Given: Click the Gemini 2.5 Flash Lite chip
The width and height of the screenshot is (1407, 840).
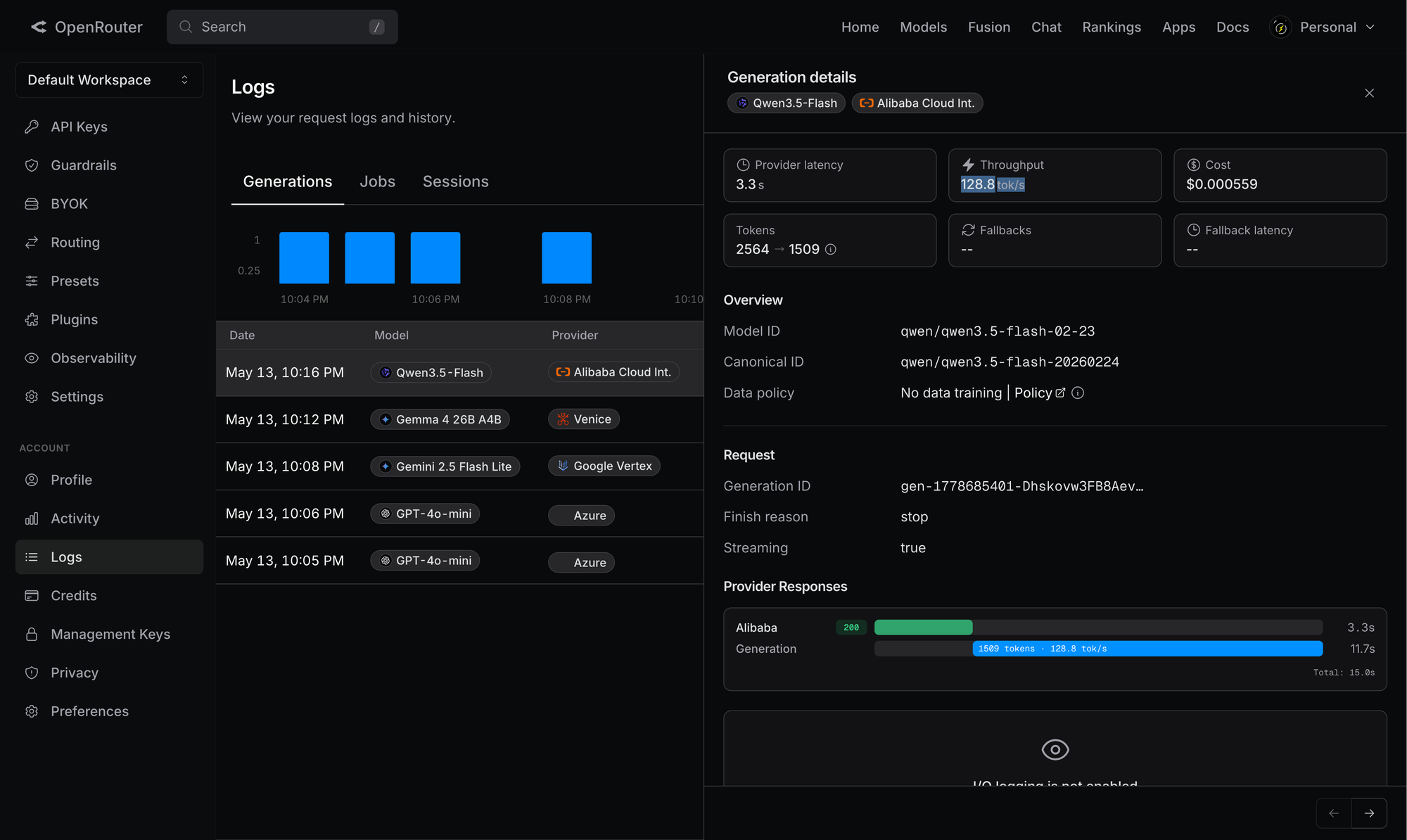Looking at the screenshot, I should coord(445,466).
